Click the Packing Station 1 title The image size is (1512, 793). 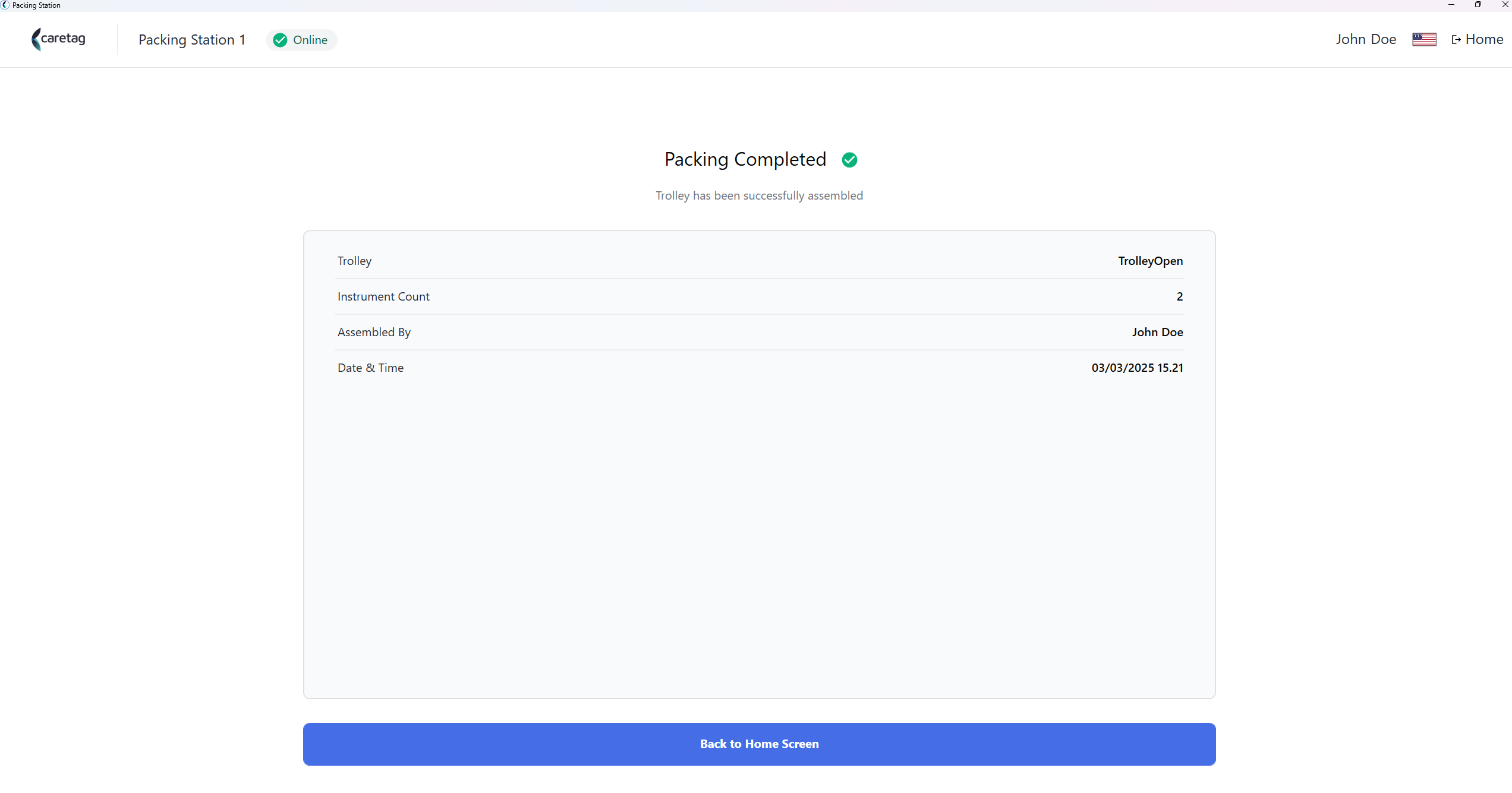[x=192, y=40]
